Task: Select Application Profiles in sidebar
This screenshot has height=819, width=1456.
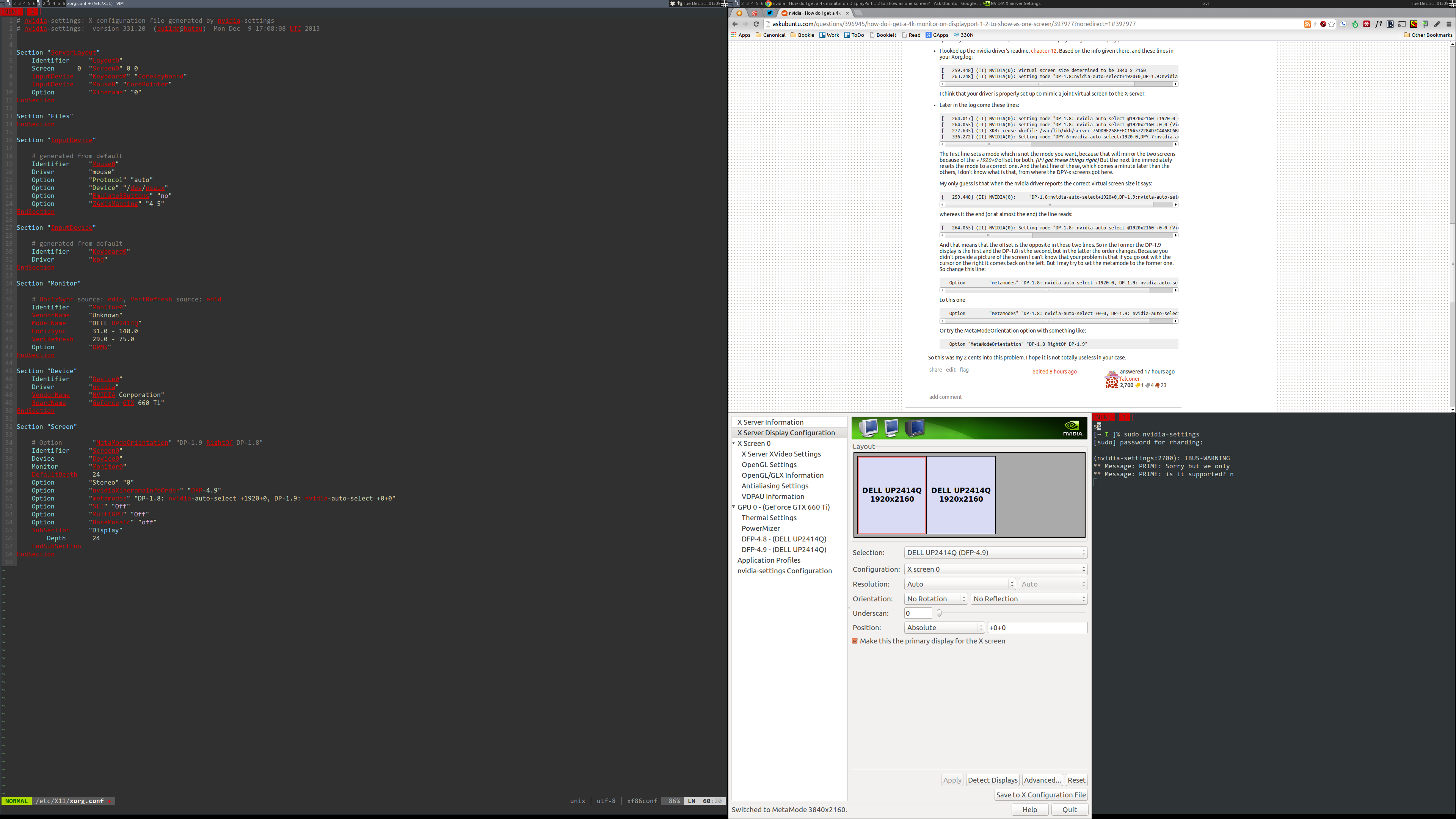Action: 769,560
